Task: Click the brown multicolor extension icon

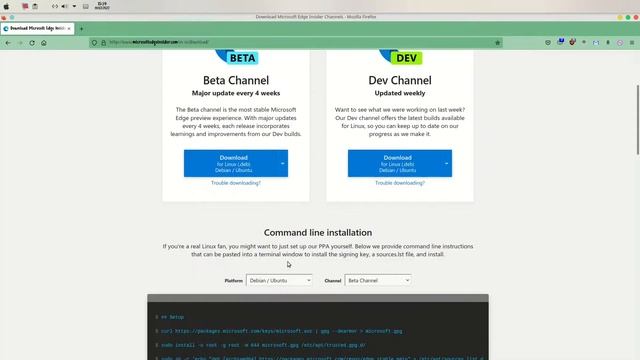Action: [x=573, y=42]
